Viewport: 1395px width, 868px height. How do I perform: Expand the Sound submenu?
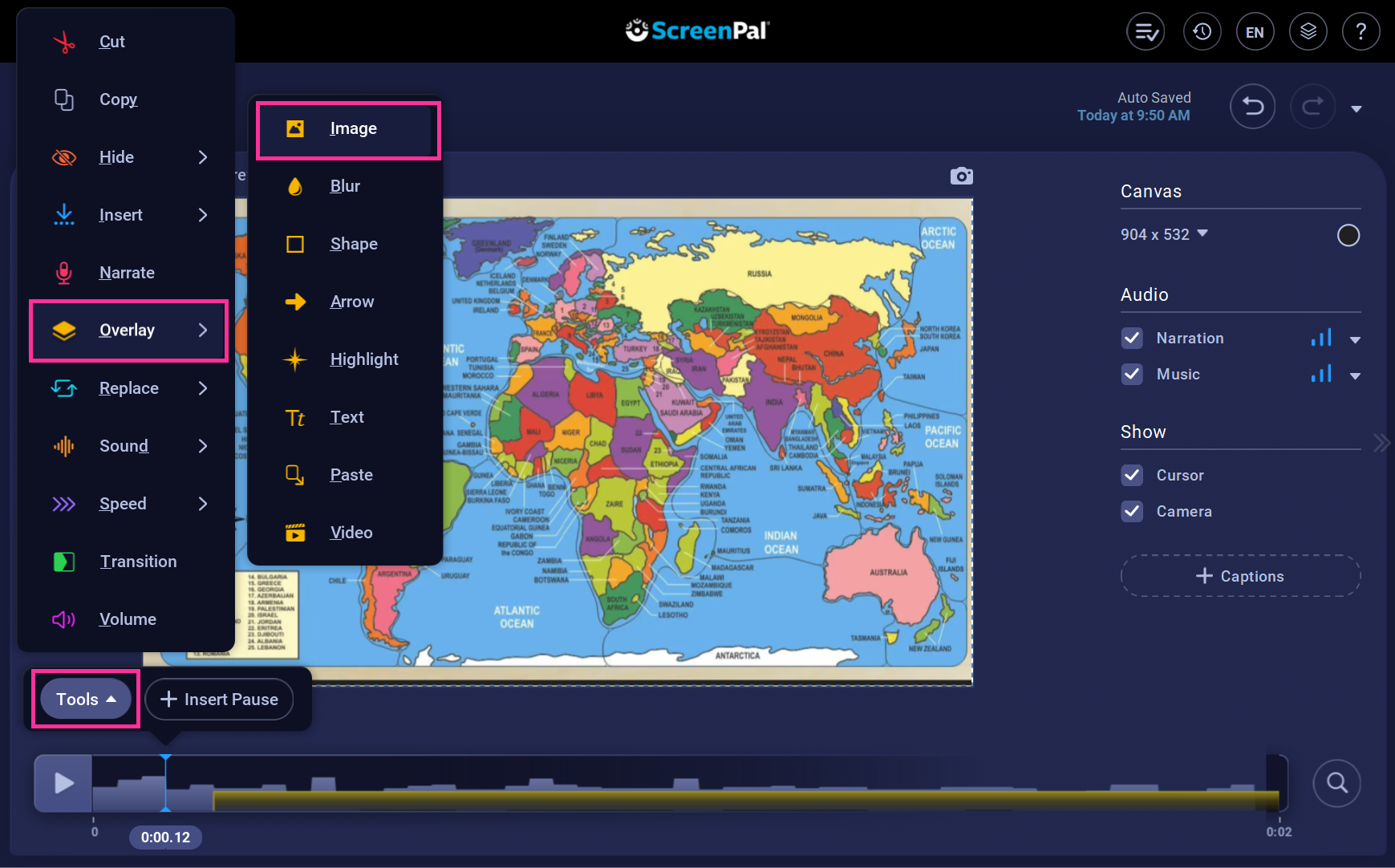click(x=203, y=446)
